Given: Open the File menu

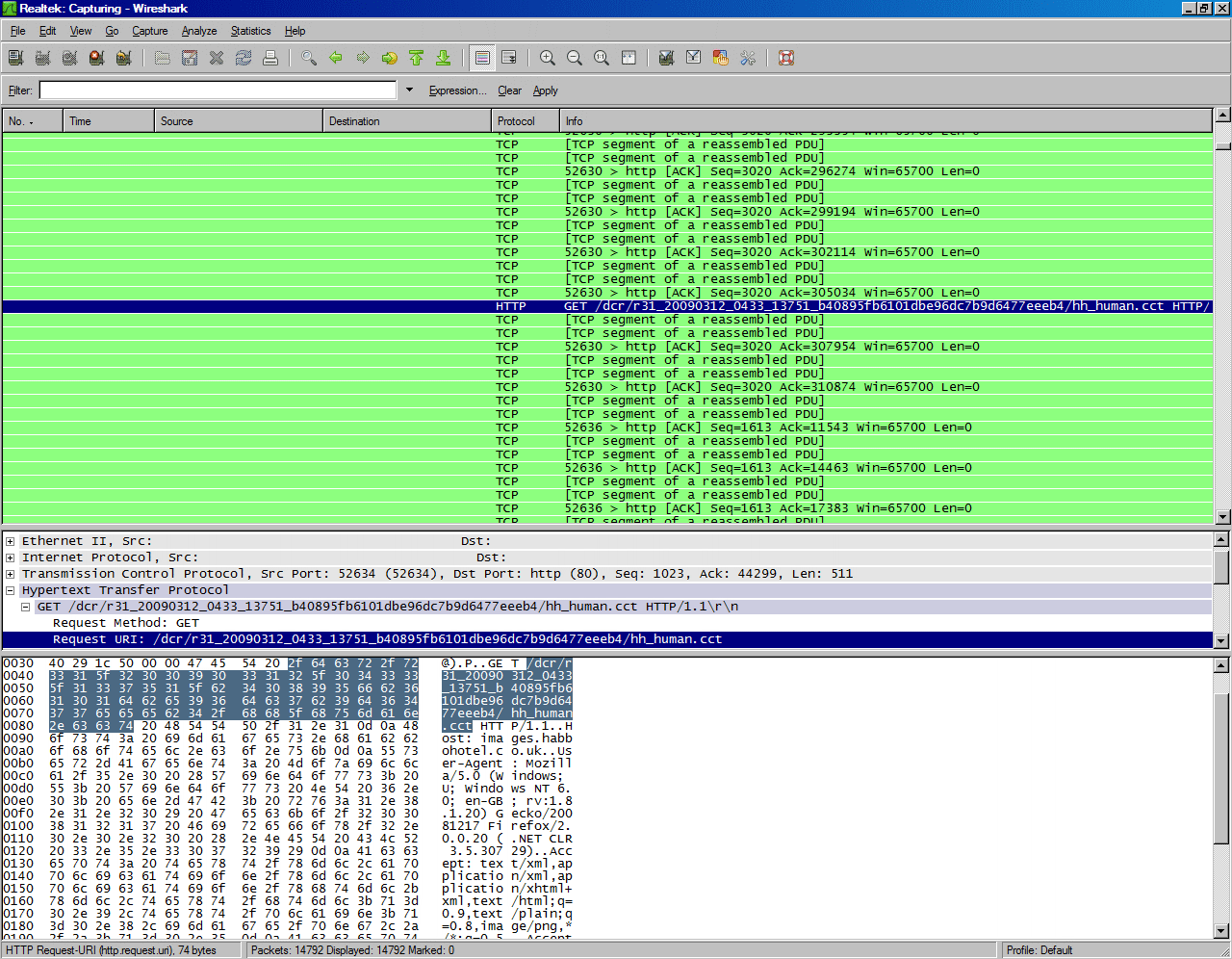Looking at the screenshot, I should [18, 31].
